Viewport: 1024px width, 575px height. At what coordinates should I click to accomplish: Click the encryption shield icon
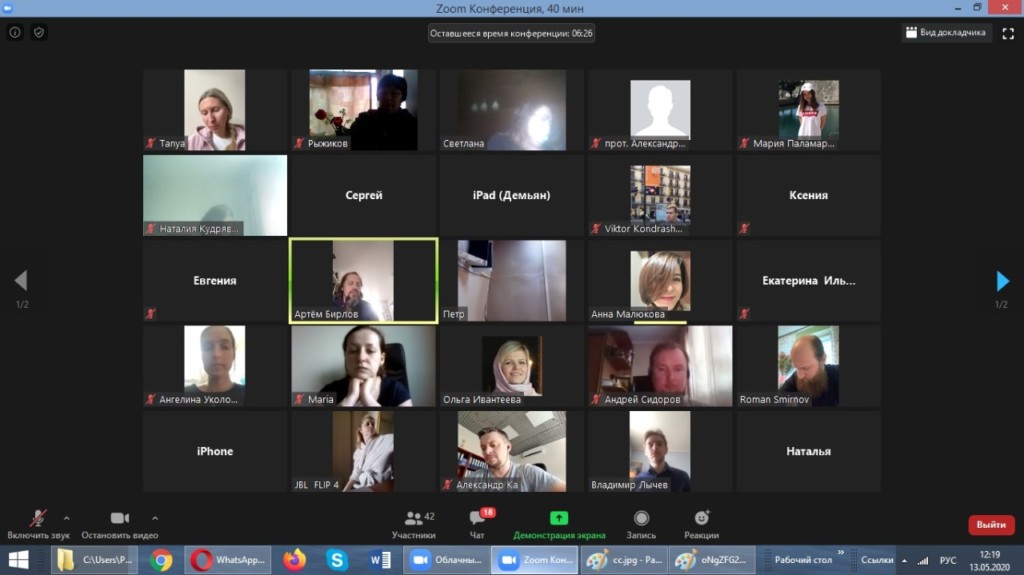click(39, 32)
